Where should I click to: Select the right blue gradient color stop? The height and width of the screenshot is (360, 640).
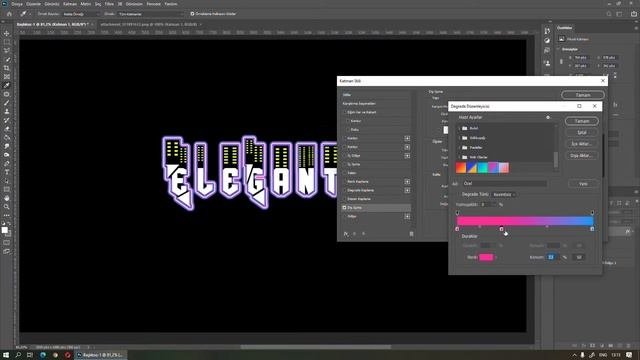pos(592,229)
